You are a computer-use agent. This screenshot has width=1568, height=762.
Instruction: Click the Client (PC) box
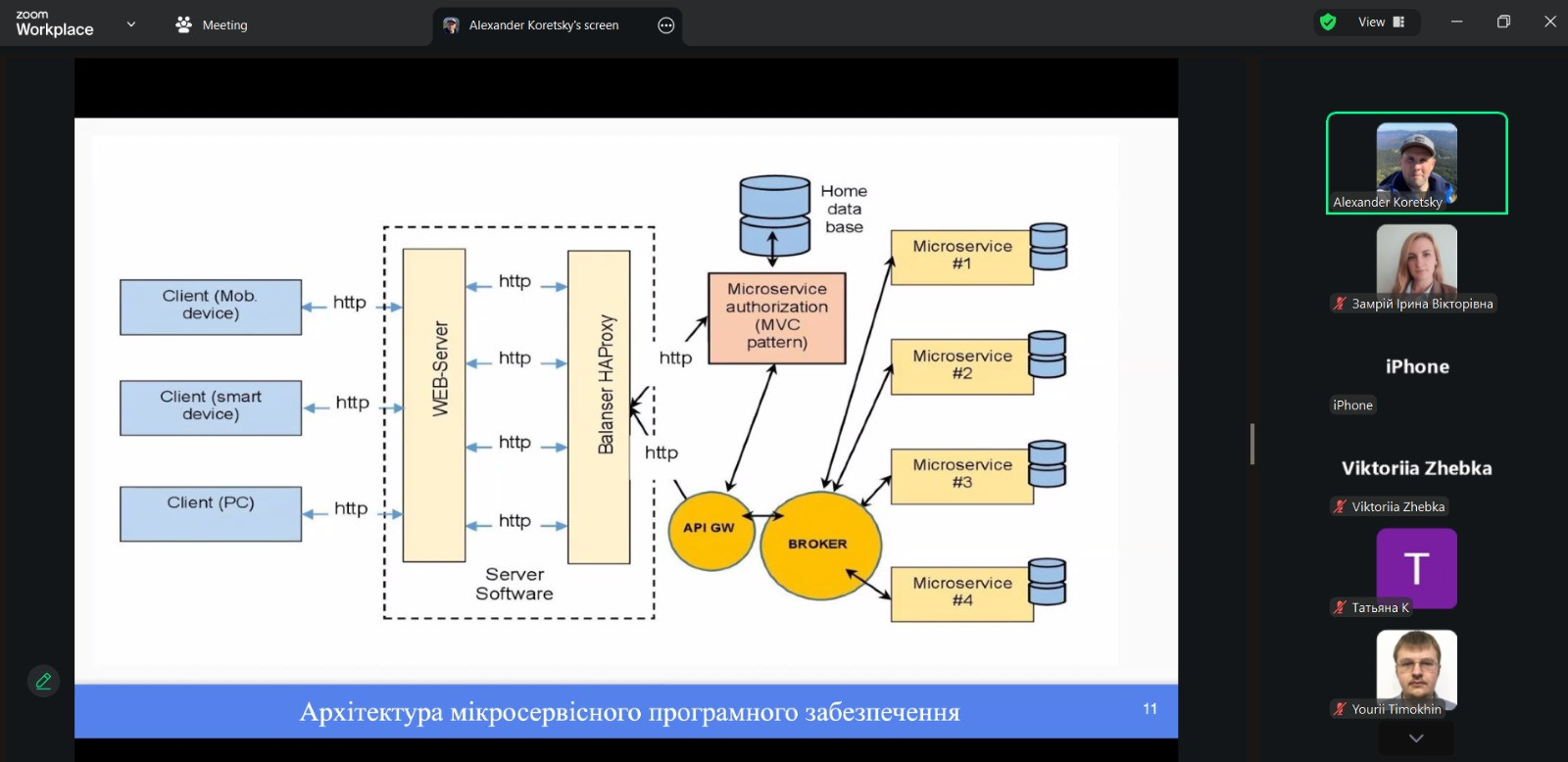pyautogui.click(x=211, y=513)
